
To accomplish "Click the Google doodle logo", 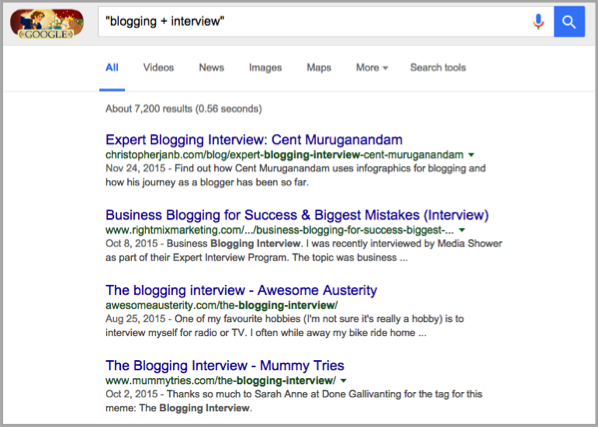I will point(47,24).
